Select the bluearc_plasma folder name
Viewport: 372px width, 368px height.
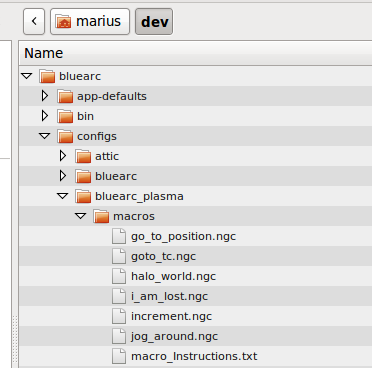coord(139,197)
